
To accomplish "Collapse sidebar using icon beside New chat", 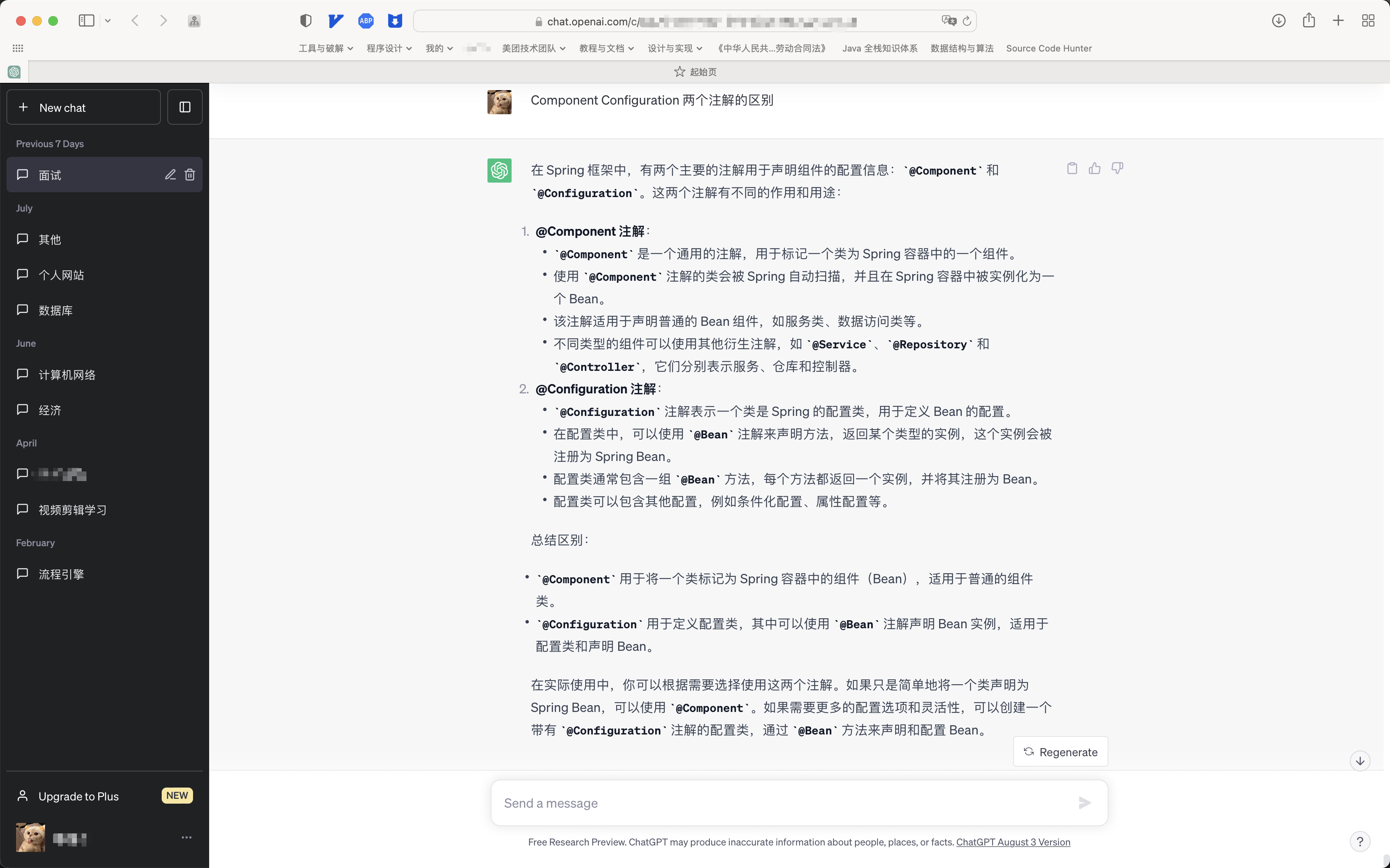I will tap(185, 107).
